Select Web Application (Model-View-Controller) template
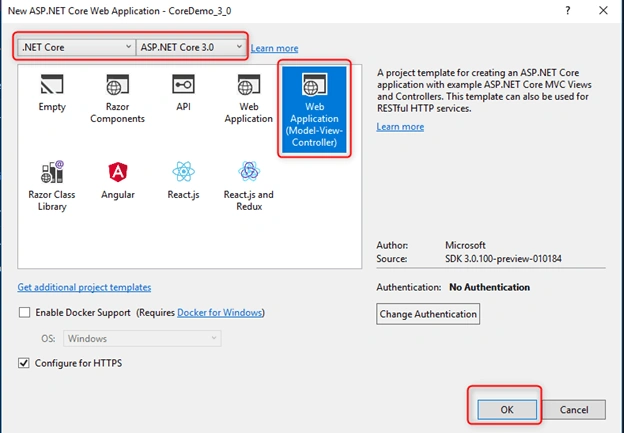Viewport: 624px width, 433px height. (x=314, y=109)
